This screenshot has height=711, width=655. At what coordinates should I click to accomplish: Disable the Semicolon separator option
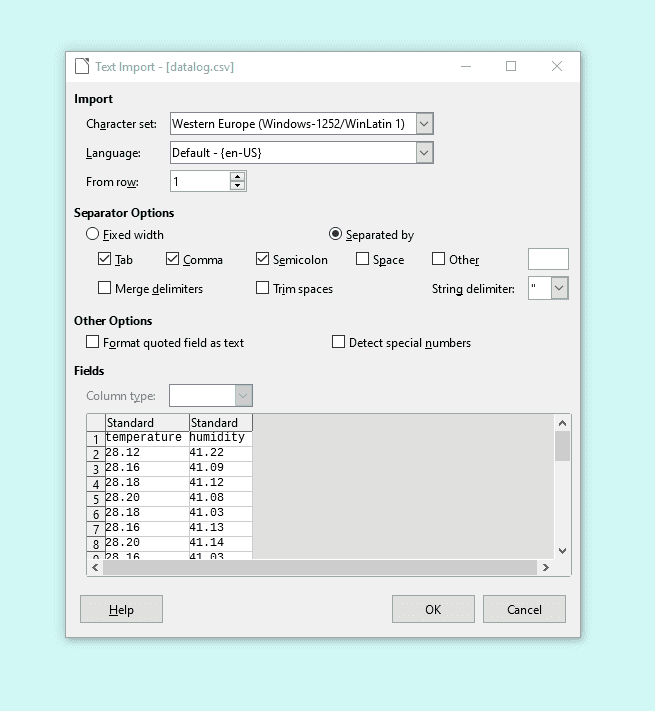[263, 260]
